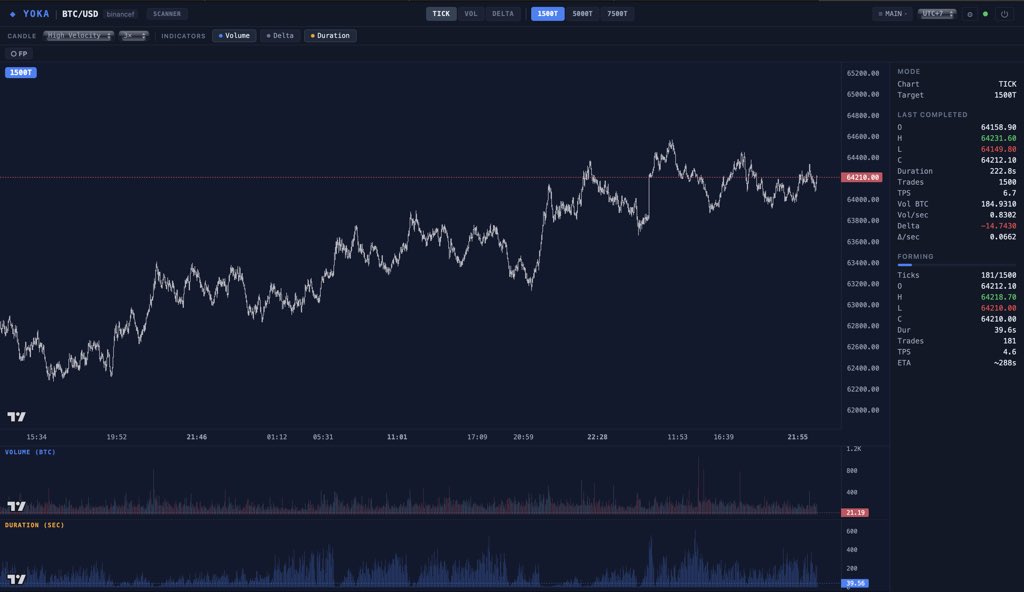
Task: Click the Duration value 222.8s
Action: coord(1002,171)
